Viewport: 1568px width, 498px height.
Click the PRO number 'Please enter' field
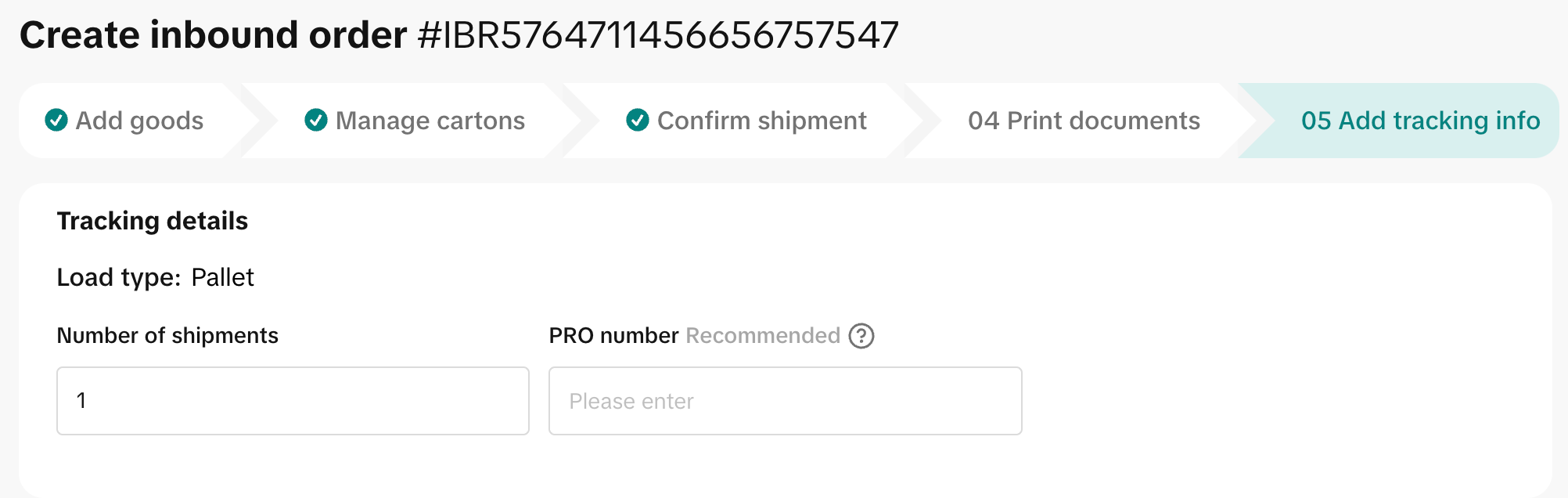[x=785, y=401]
